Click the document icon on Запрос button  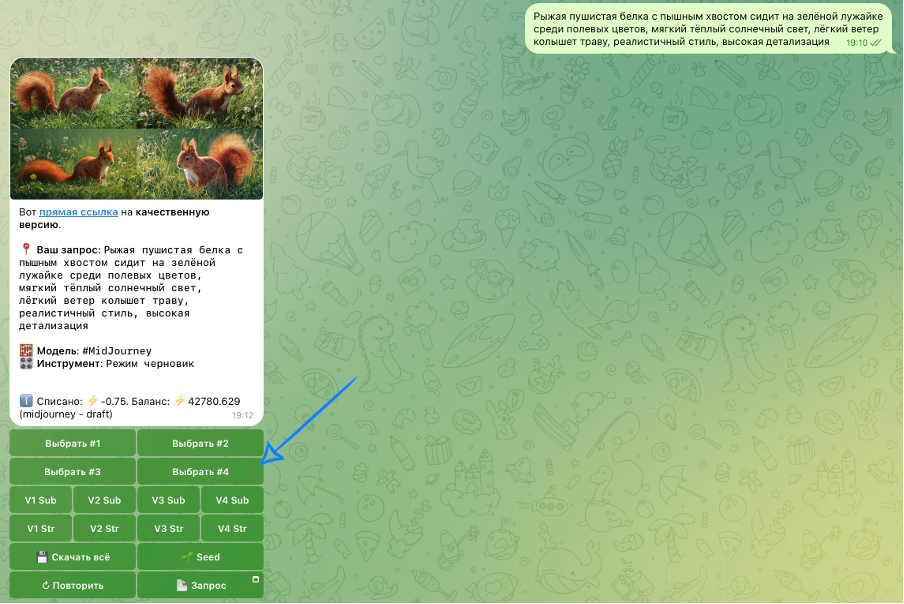(x=182, y=585)
